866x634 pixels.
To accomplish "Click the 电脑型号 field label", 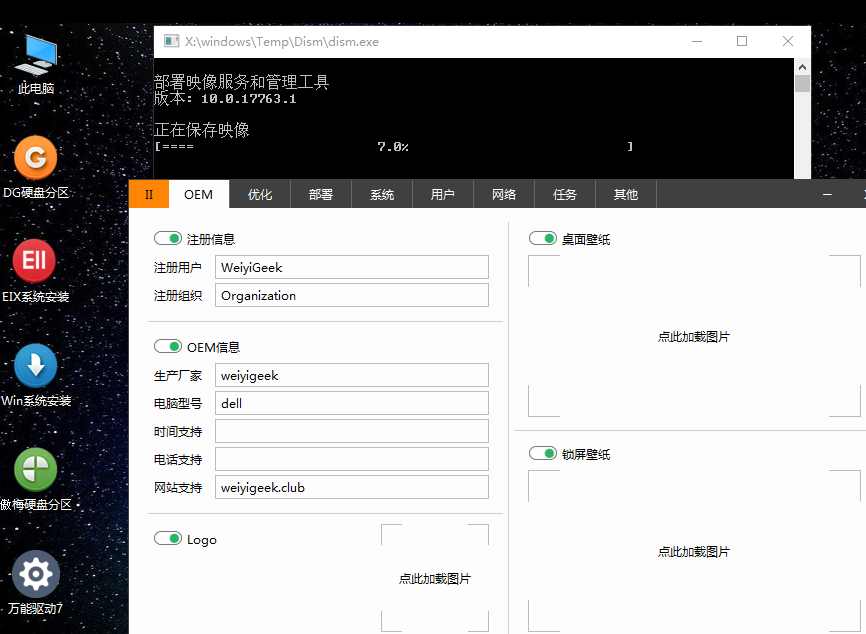I will point(178,404).
